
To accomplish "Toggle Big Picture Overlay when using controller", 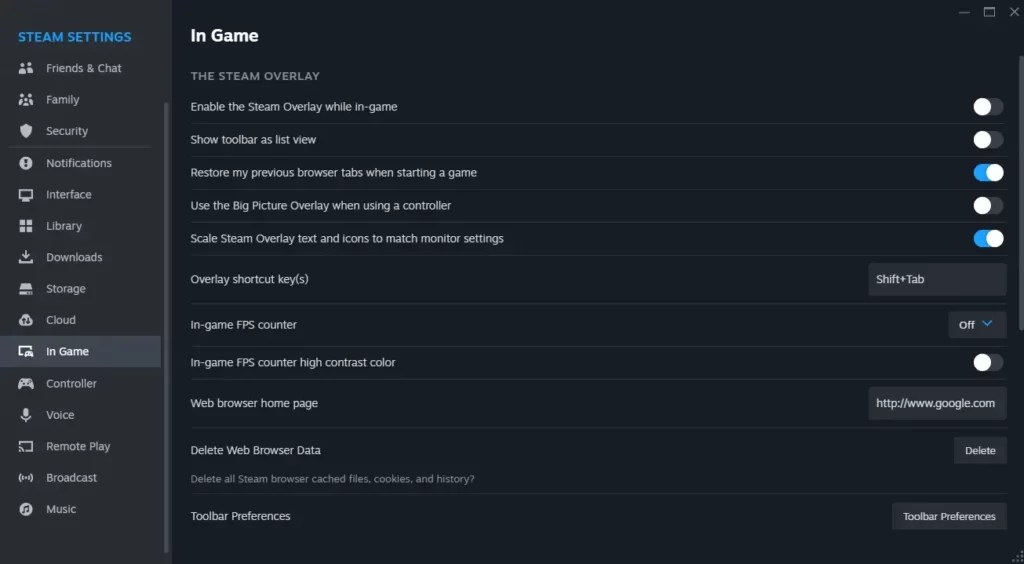I will (x=988, y=205).
